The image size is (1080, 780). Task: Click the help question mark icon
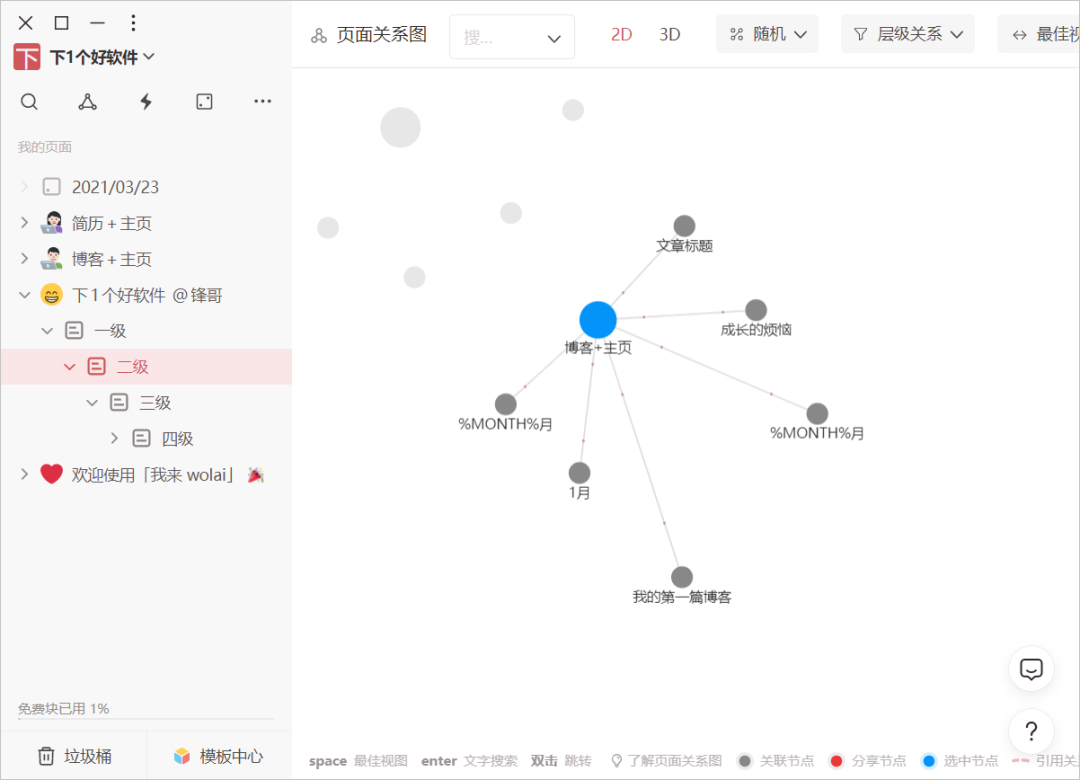tap(1031, 731)
